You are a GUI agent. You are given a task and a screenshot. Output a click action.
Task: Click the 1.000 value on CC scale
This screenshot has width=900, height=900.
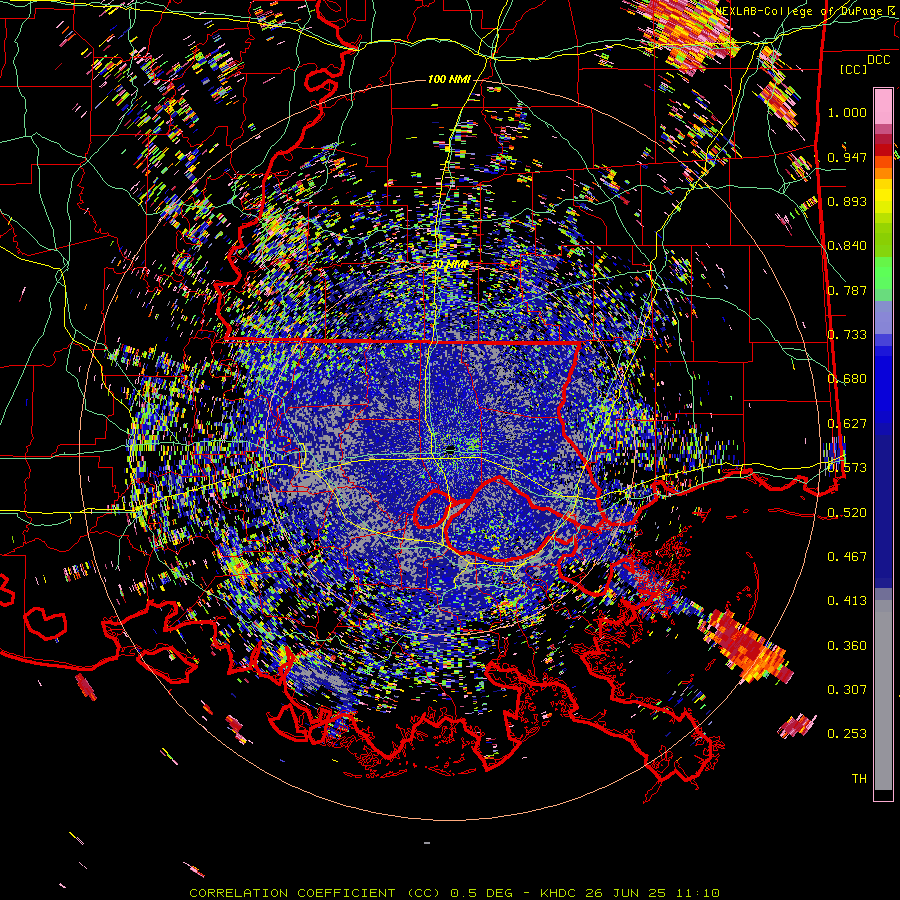pos(847,112)
